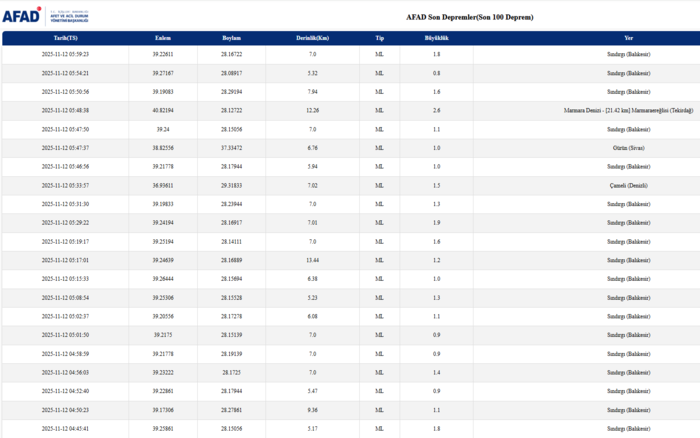Select the Derinlik(Km) column header
This screenshot has width=700, height=438.
click(x=313, y=38)
